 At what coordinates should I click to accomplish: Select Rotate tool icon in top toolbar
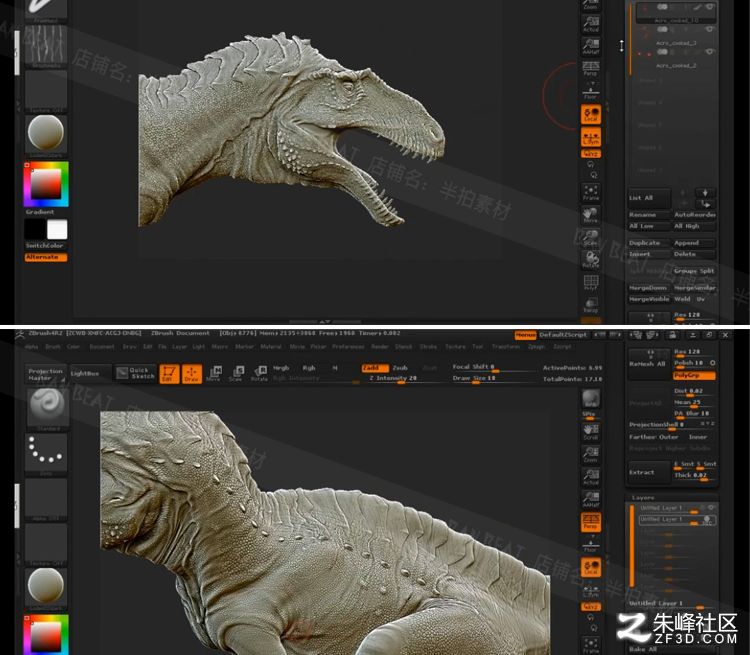(259, 374)
